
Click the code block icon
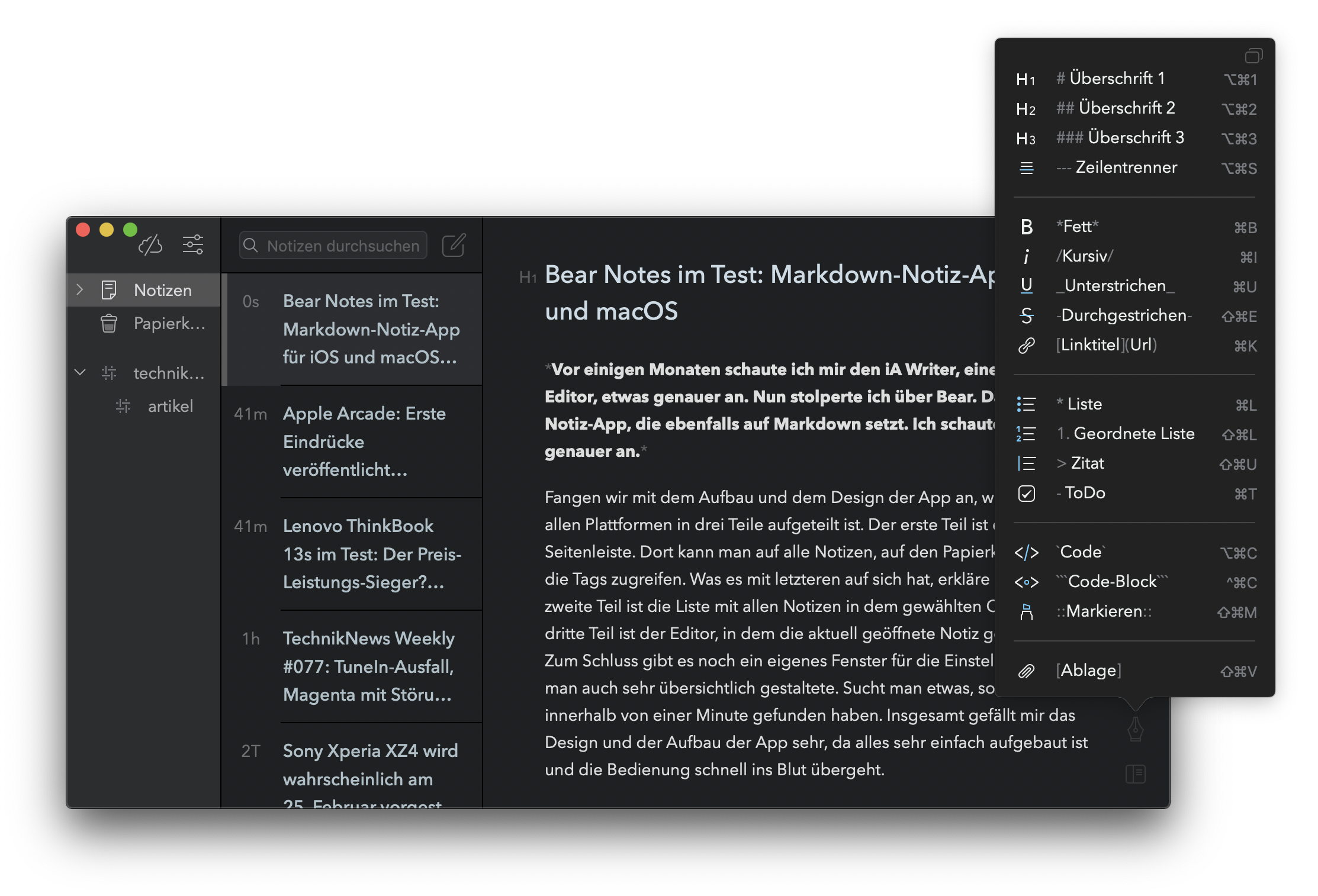[1026, 582]
